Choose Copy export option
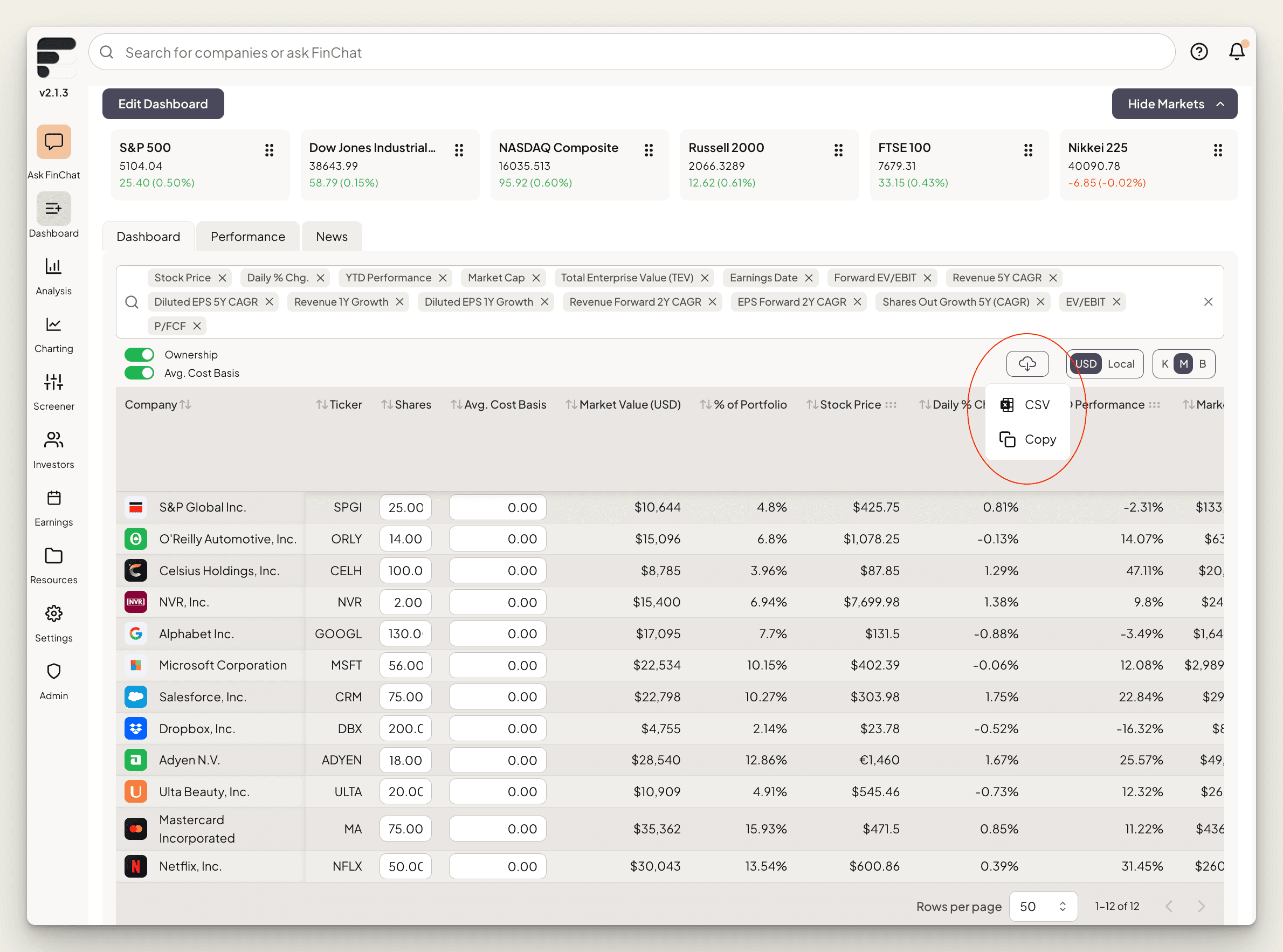 click(1027, 439)
